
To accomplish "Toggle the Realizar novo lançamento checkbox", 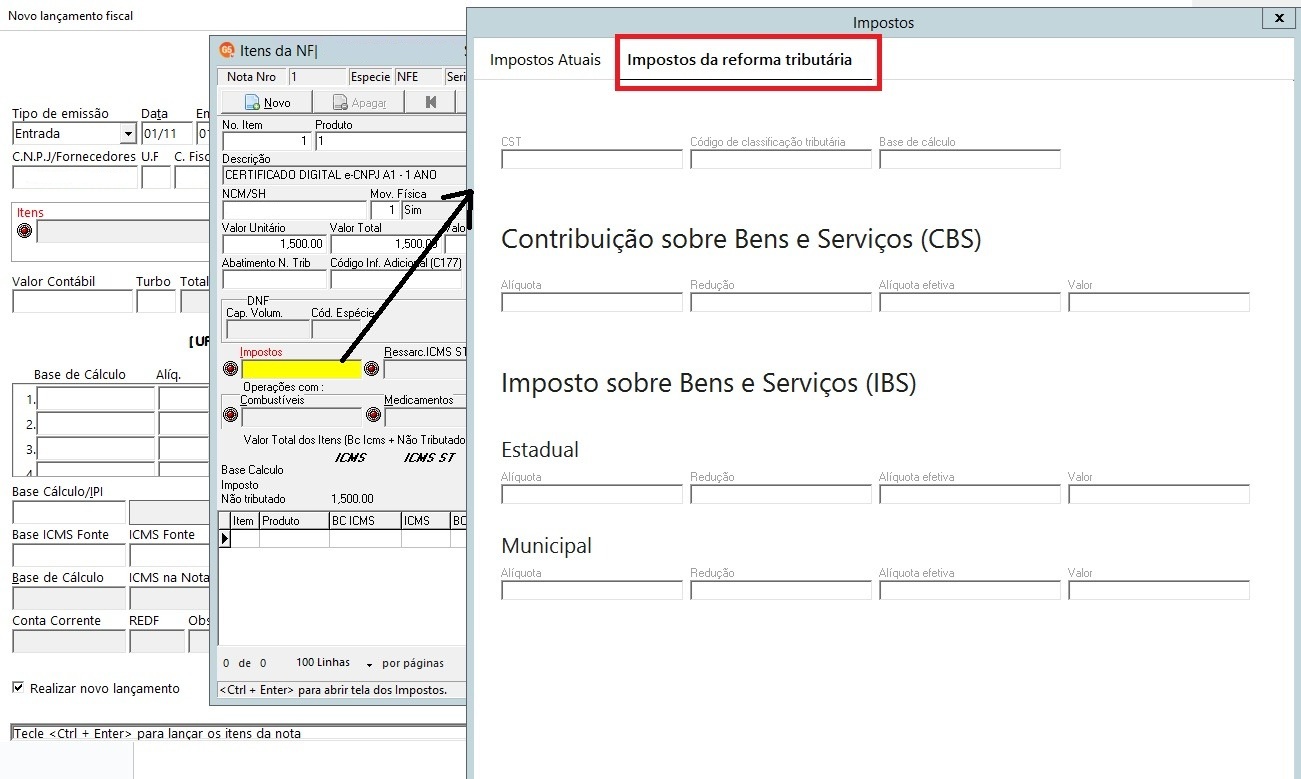I will tap(18, 688).
